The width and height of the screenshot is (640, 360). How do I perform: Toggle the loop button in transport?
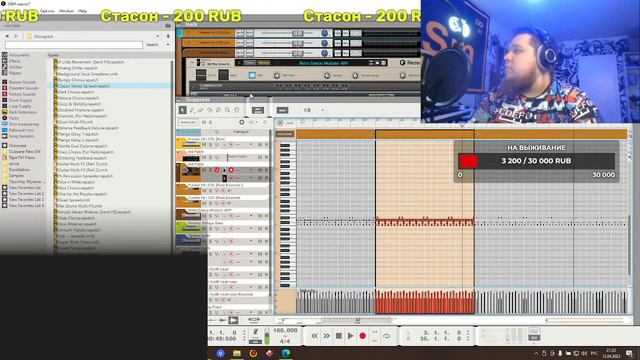(x=386, y=336)
